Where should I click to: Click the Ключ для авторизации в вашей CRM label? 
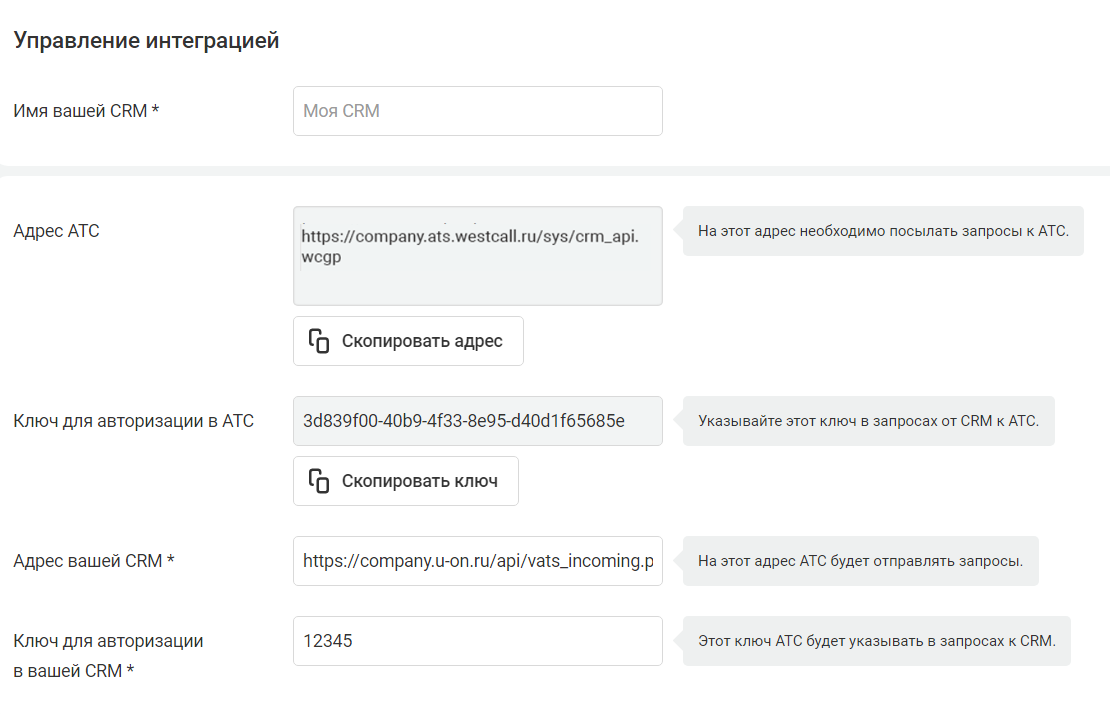point(108,655)
